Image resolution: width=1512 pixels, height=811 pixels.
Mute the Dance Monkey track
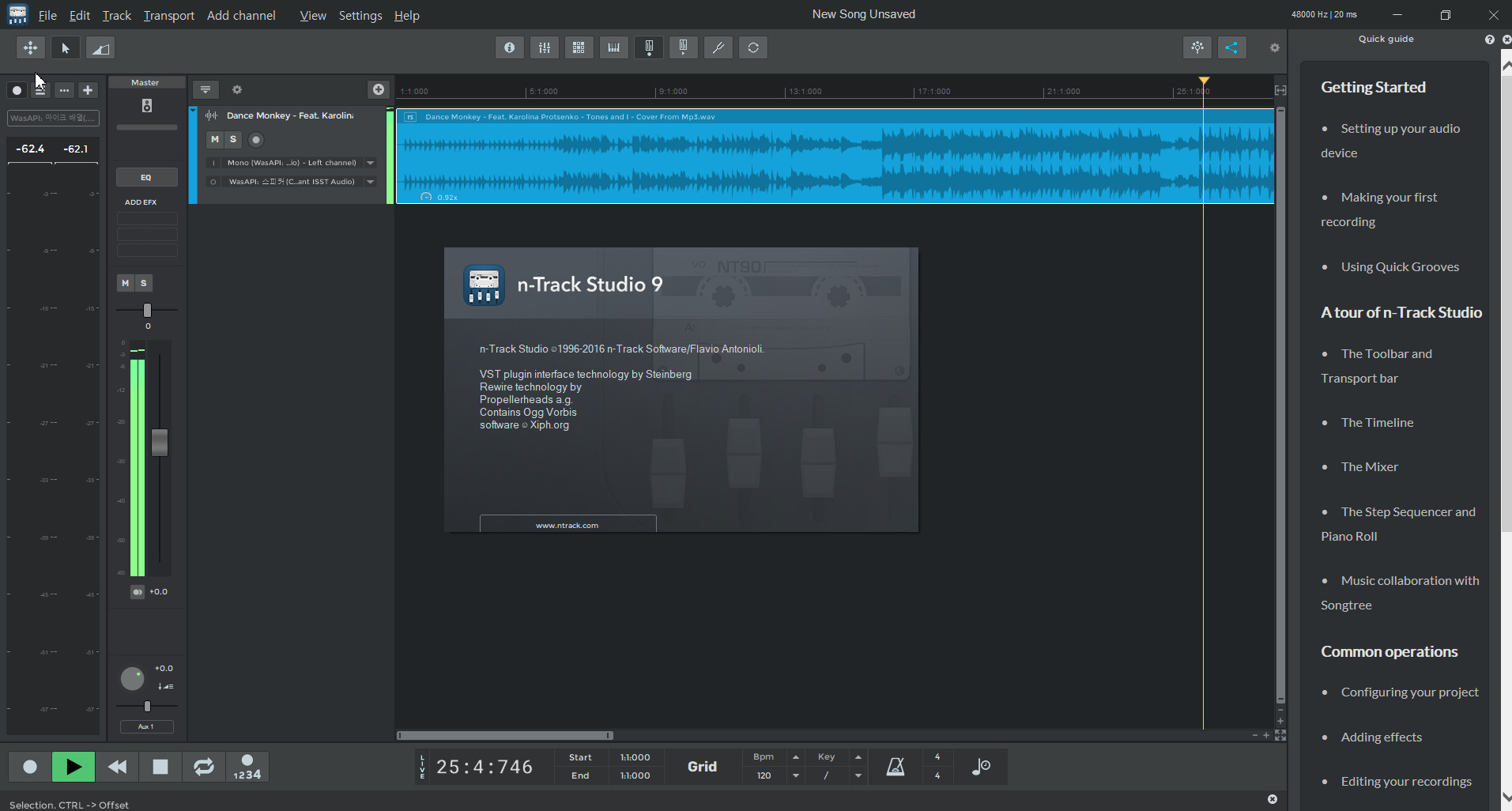pos(215,139)
